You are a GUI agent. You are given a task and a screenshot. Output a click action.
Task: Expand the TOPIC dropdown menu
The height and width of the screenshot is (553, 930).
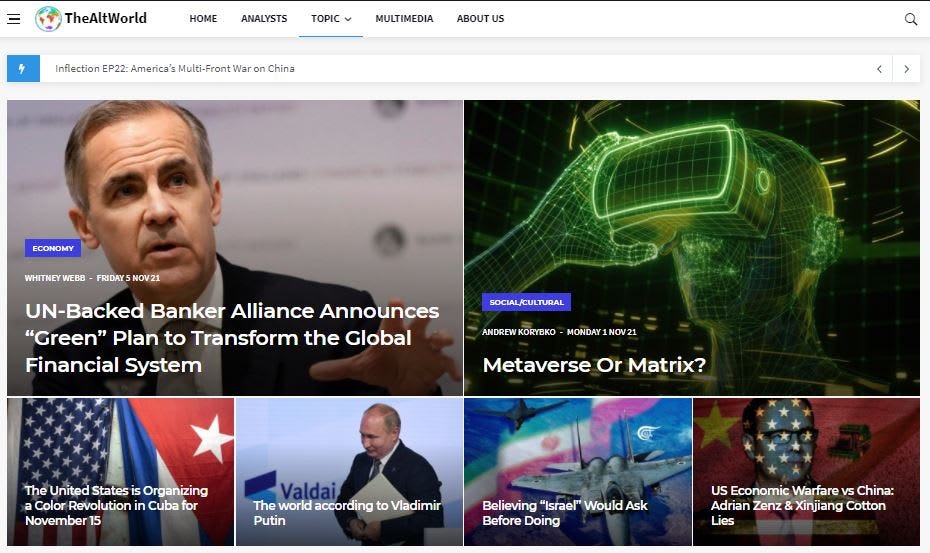click(331, 19)
